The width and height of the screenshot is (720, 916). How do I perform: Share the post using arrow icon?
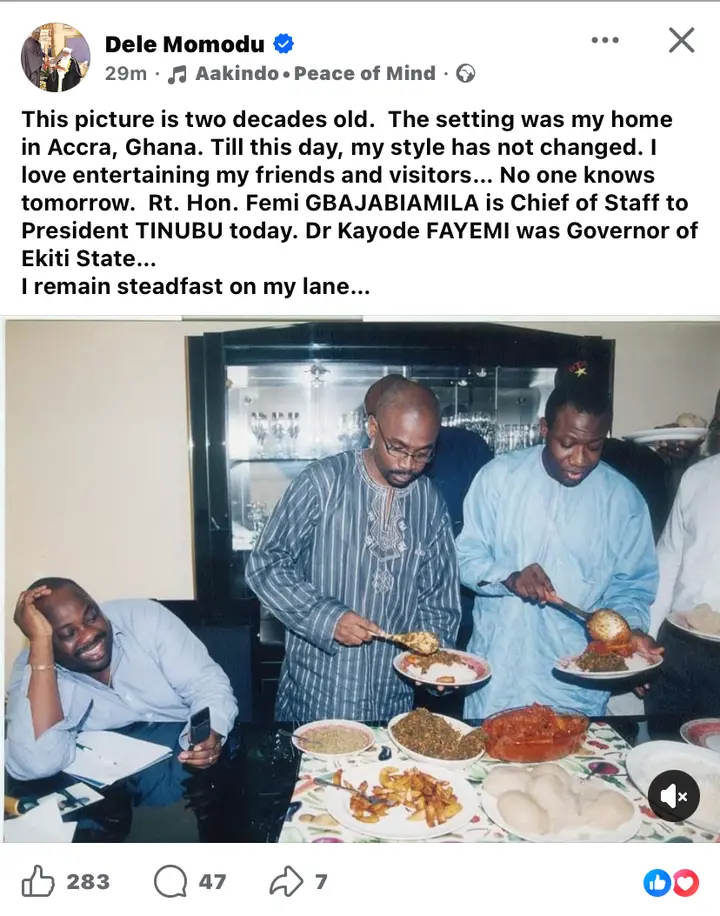(x=286, y=882)
